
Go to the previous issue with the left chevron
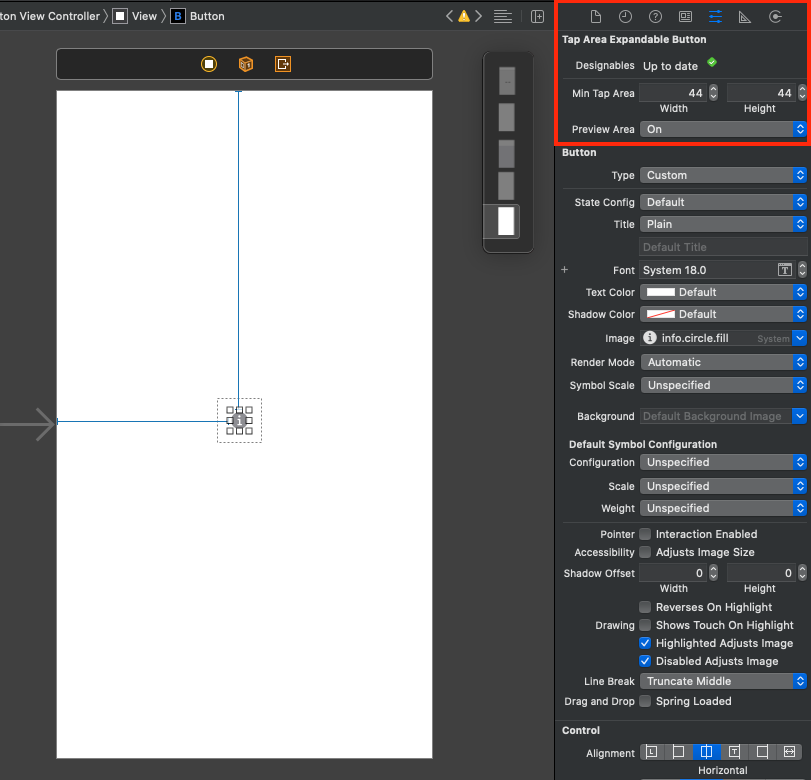[x=449, y=16]
